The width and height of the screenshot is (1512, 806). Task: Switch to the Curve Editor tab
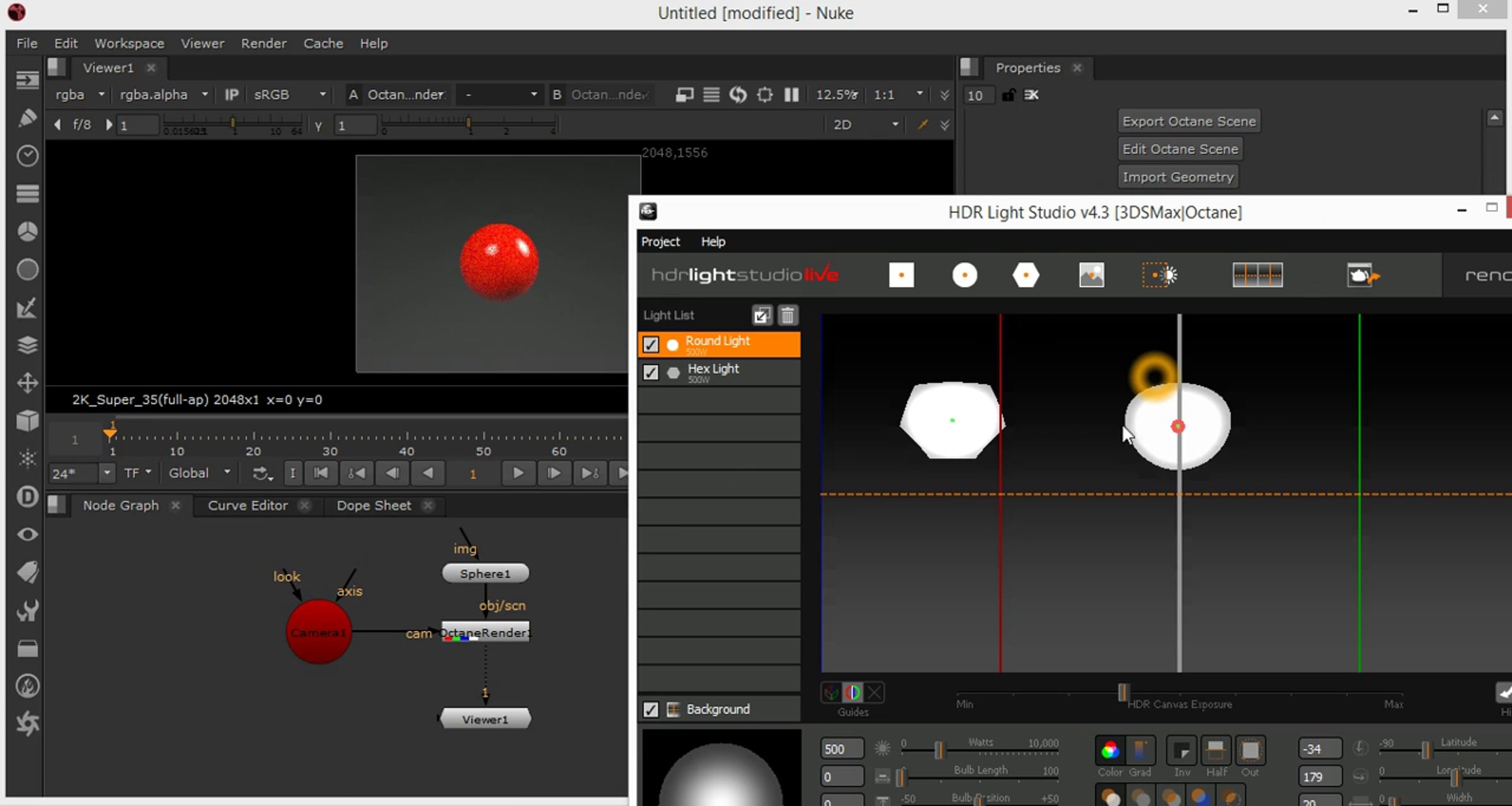[x=248, y=505]
